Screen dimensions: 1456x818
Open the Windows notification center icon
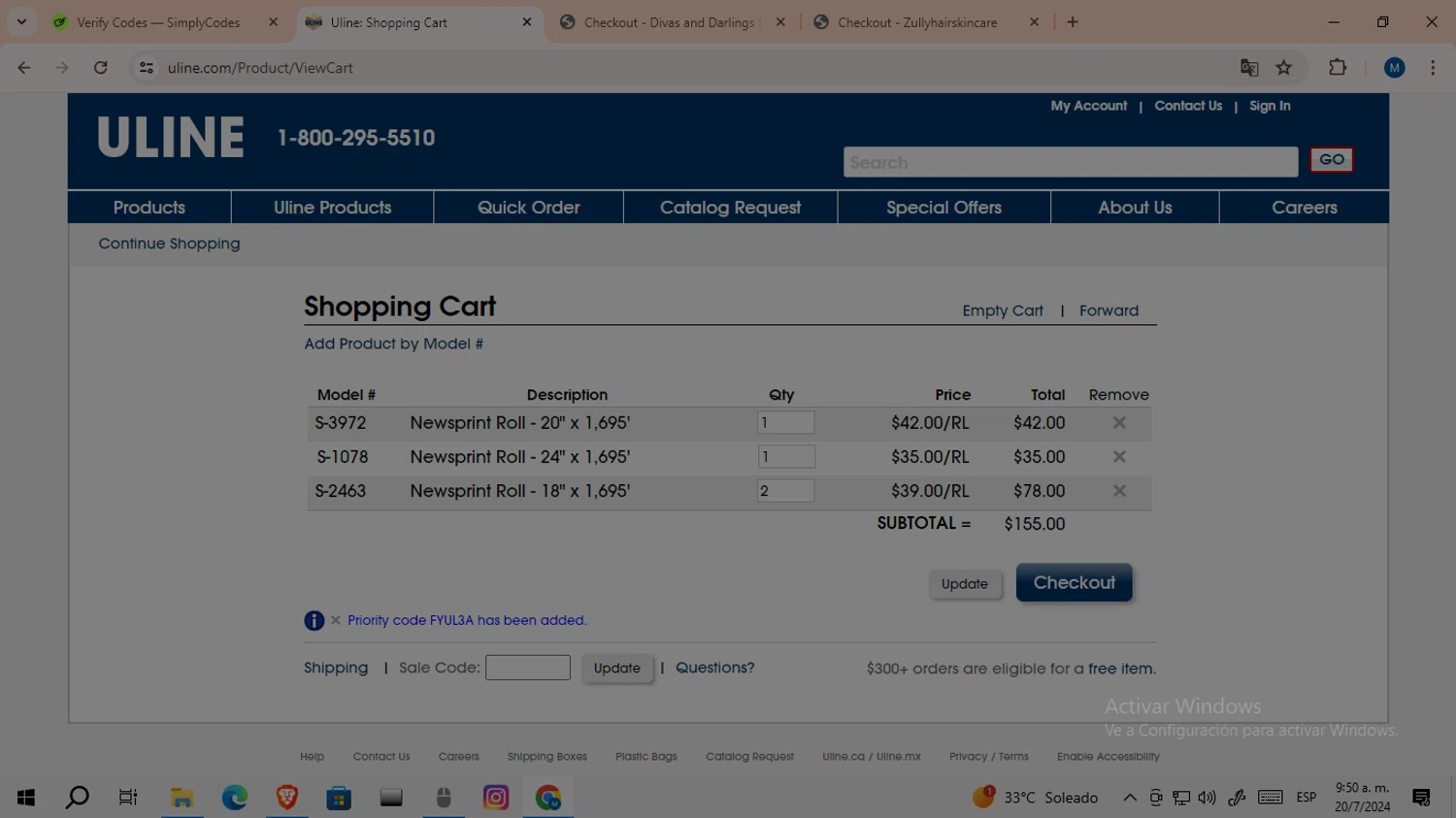(1422, 798)
